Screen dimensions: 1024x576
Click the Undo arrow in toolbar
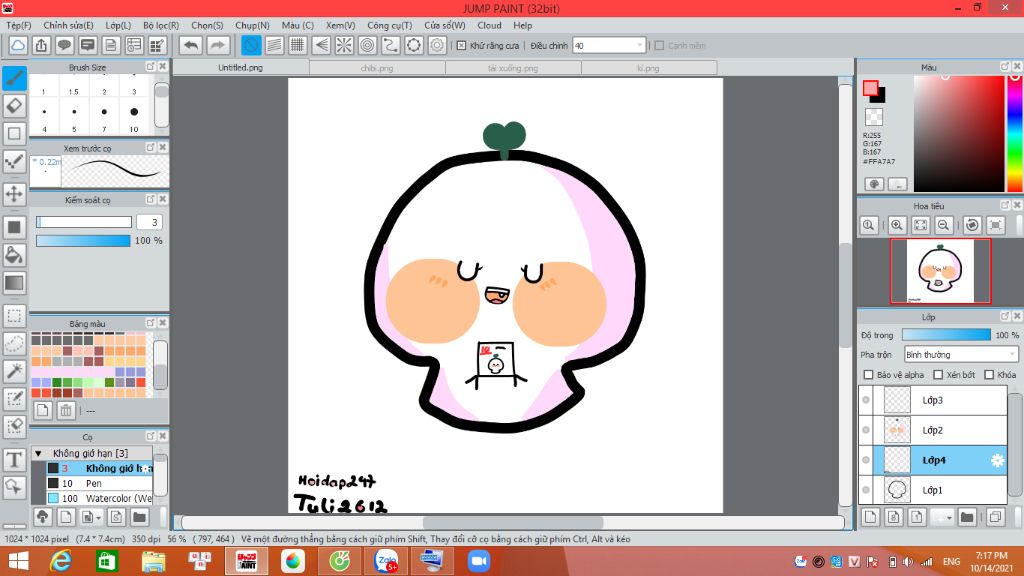point(191,45)
